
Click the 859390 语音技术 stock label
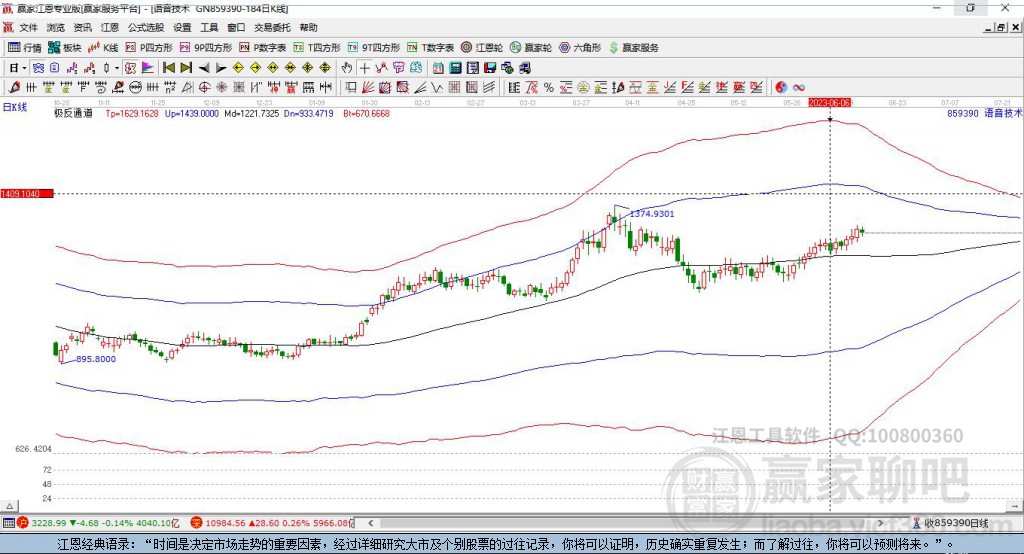(984, 113)
